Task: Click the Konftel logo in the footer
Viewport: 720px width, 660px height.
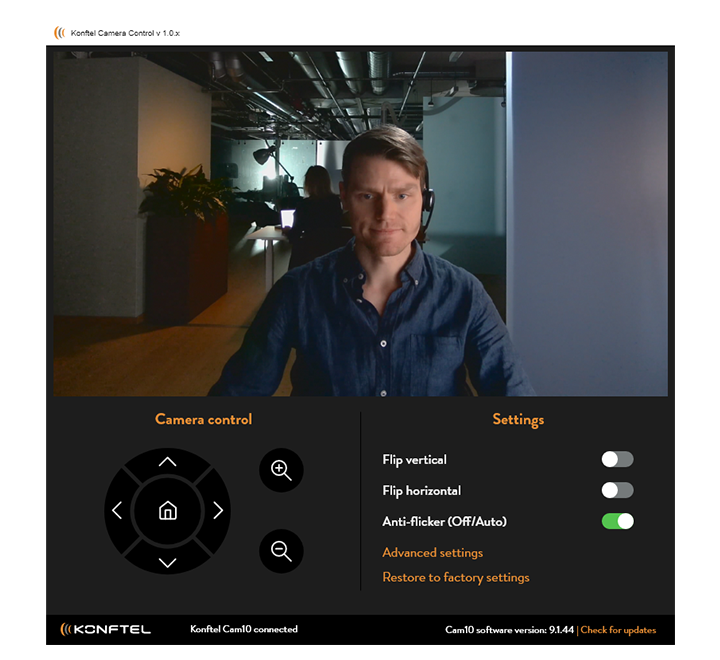Action: coord(106,629)
